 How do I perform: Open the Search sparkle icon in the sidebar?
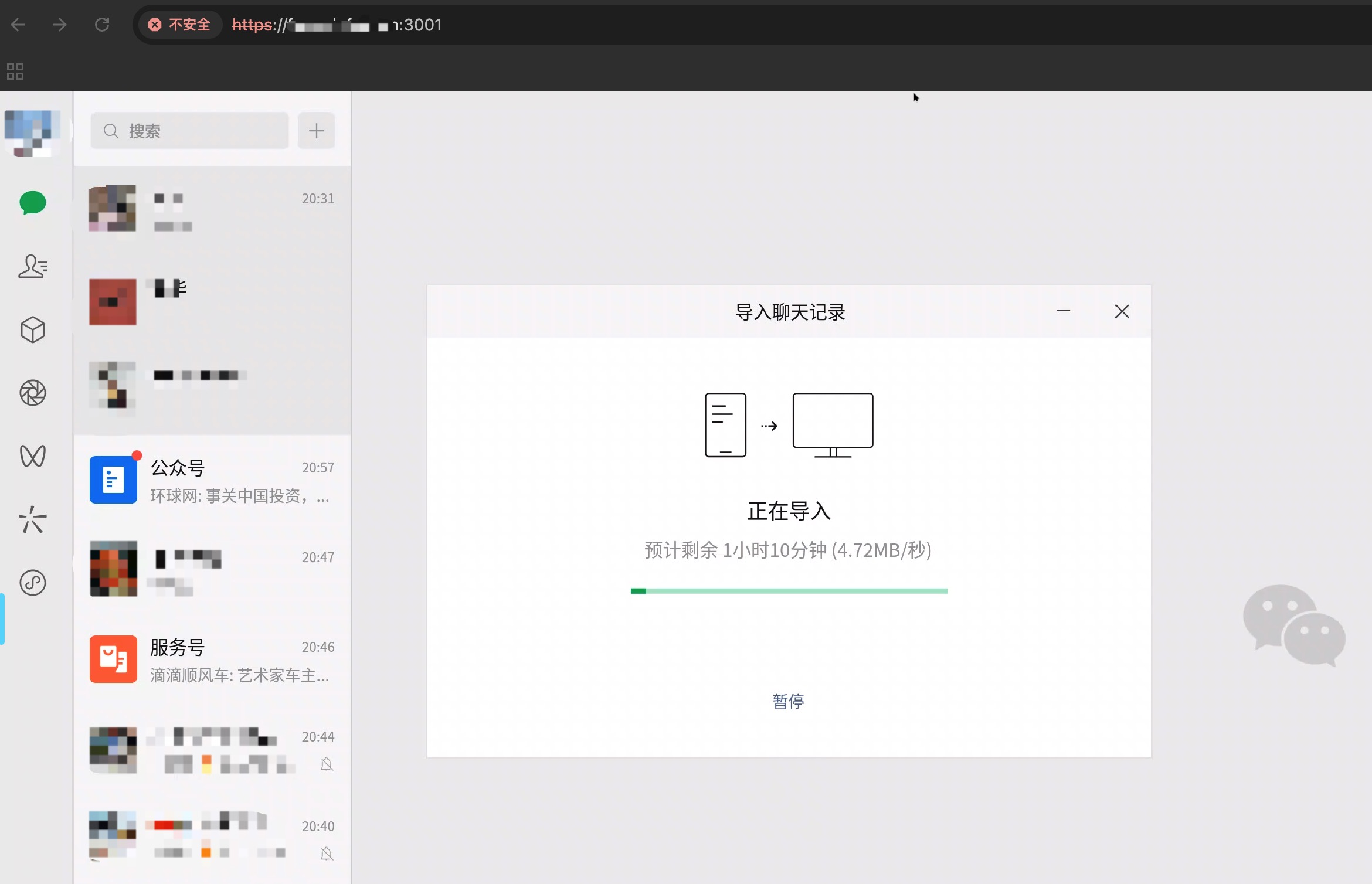[33, 519]
